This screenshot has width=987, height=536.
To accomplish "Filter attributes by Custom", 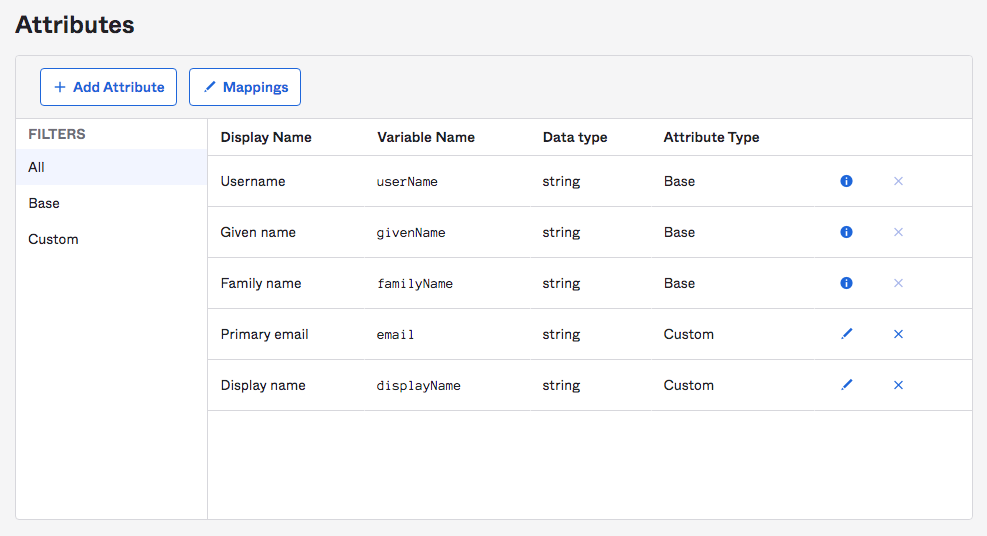I will tap(111, 239).
